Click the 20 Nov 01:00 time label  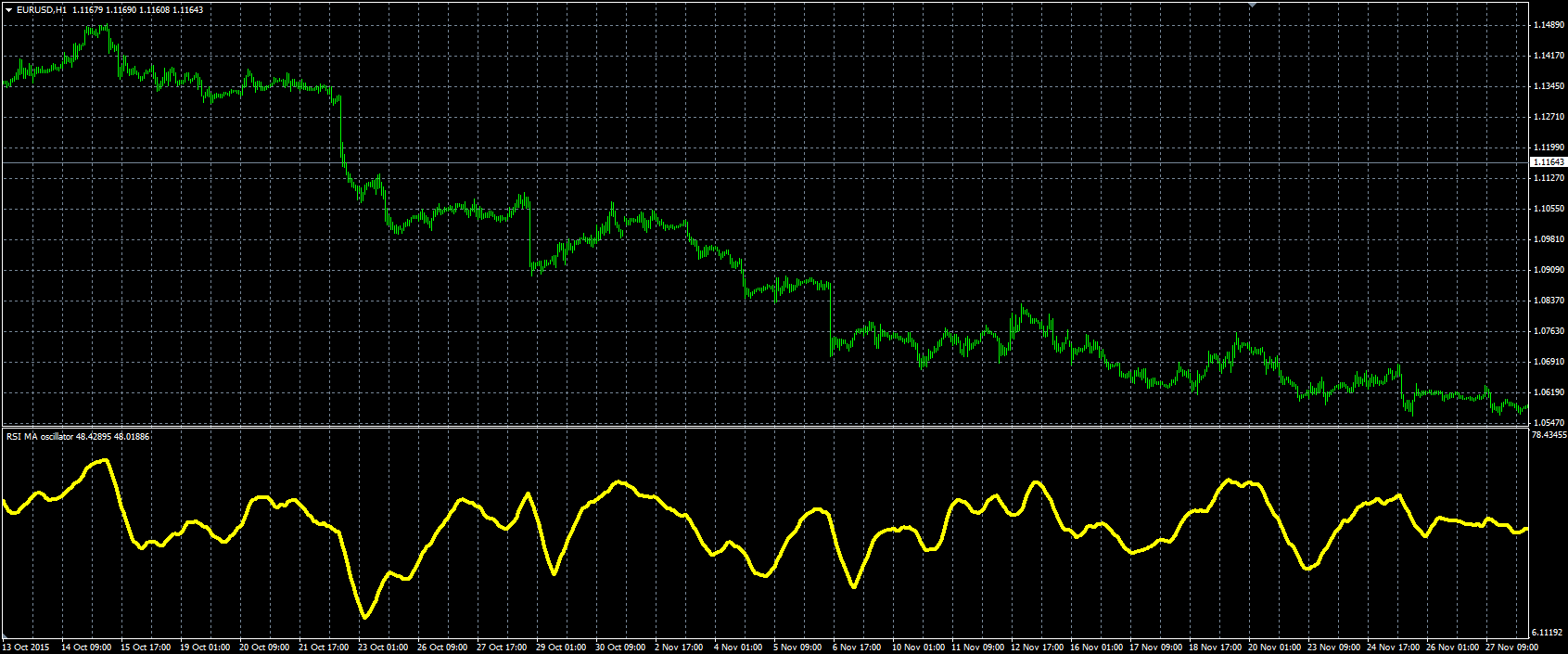[1273, 648]
